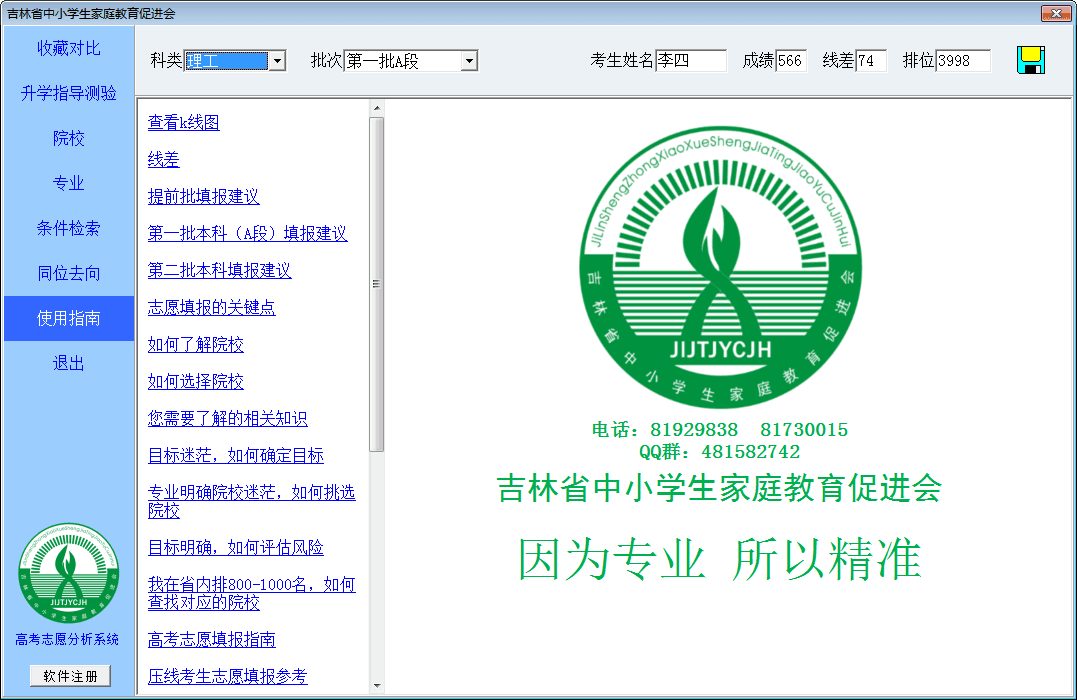
Task: Select 升学指导测验 in the sidebar
Action: (x=69, y=93)
